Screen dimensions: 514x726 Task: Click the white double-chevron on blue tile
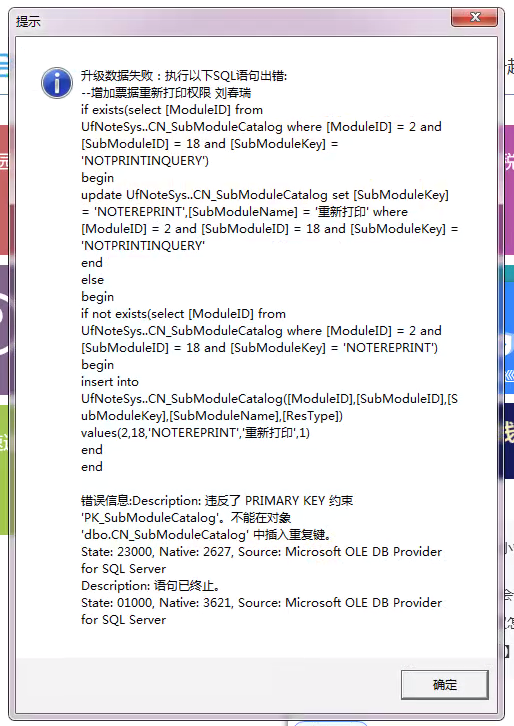(x=509, y=376)
